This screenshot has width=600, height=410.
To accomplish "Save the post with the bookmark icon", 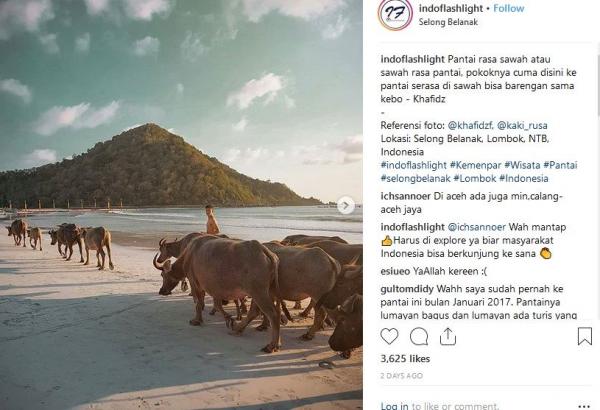I will coord(585,337).
